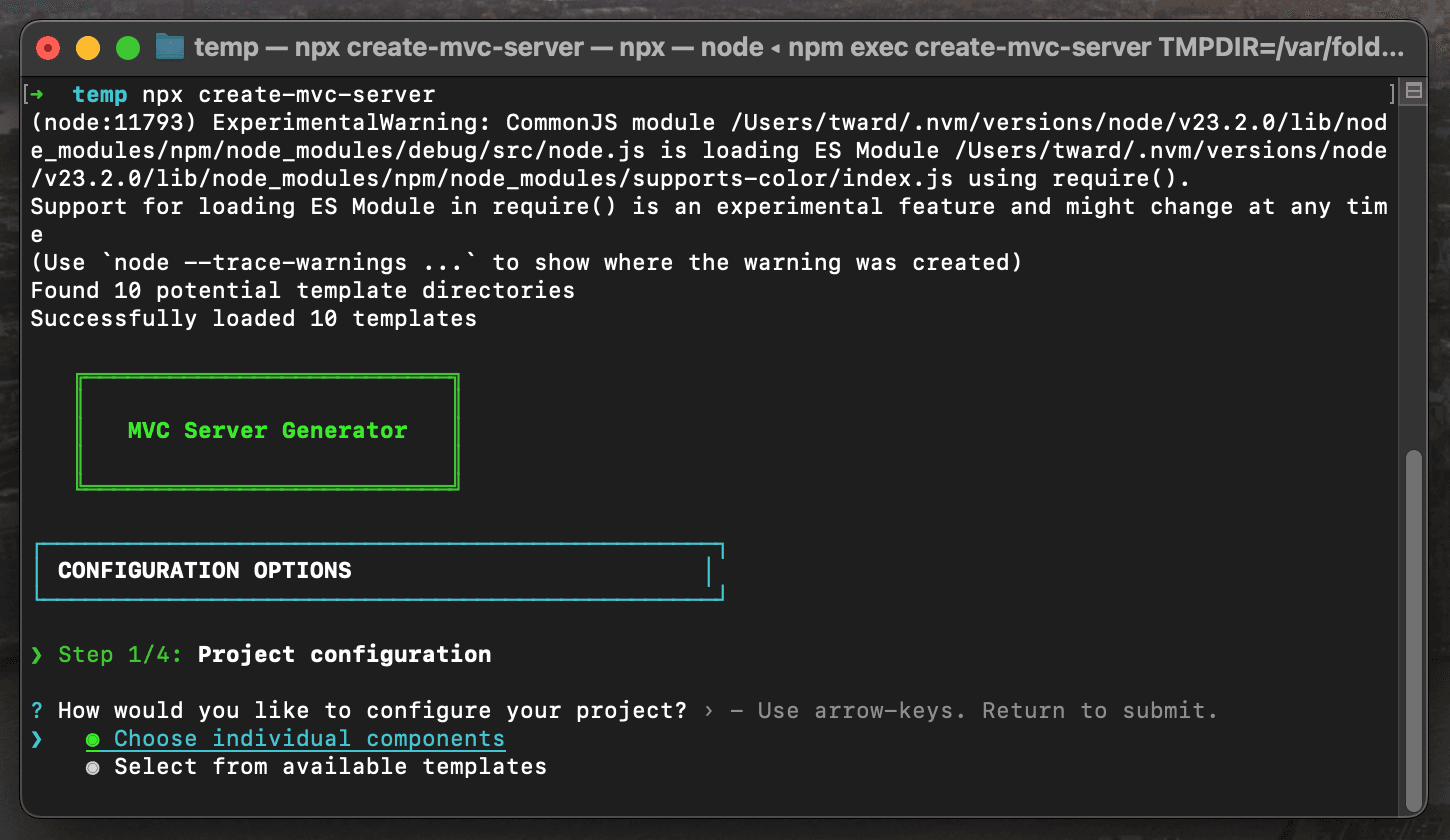1450x840 pixels.
Task: Click the 'CONFIGURATION OPTIONS' header box
Action: 204,570
